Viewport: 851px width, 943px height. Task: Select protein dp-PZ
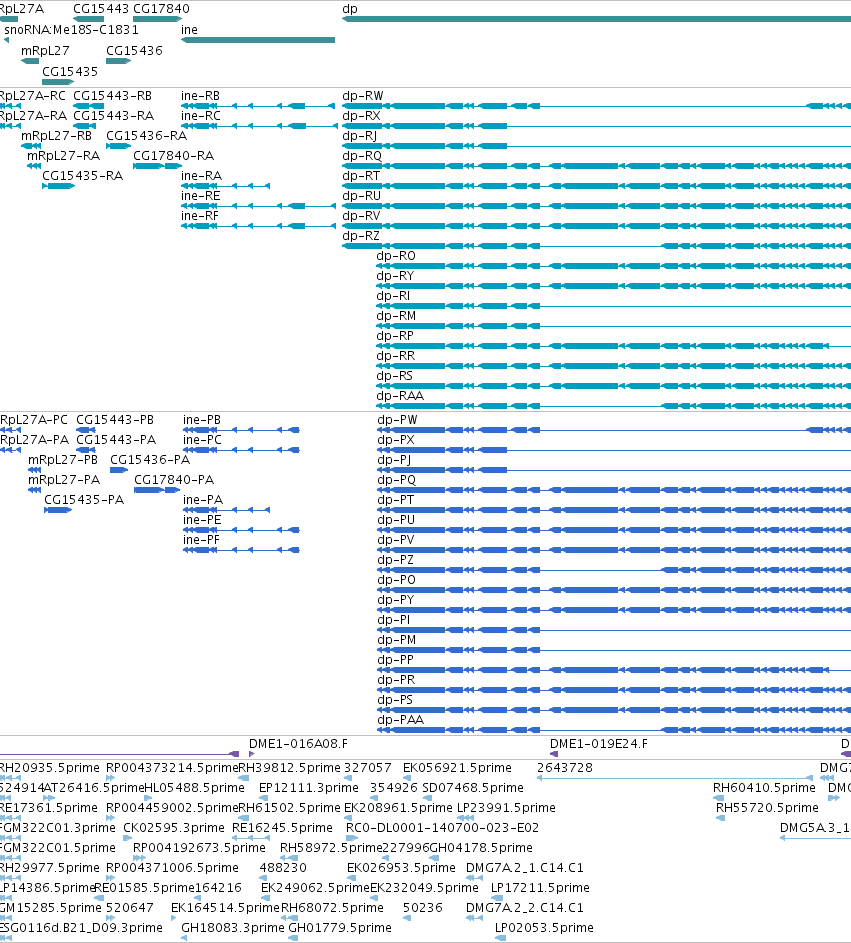(x=614, y=570)
